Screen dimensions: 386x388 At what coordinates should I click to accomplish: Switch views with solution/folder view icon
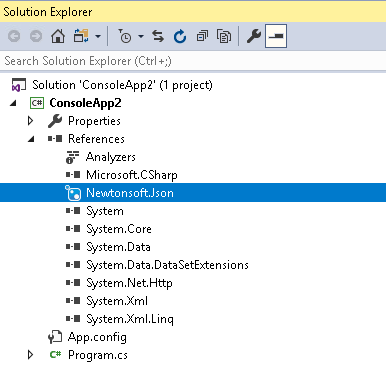point(81,36)
